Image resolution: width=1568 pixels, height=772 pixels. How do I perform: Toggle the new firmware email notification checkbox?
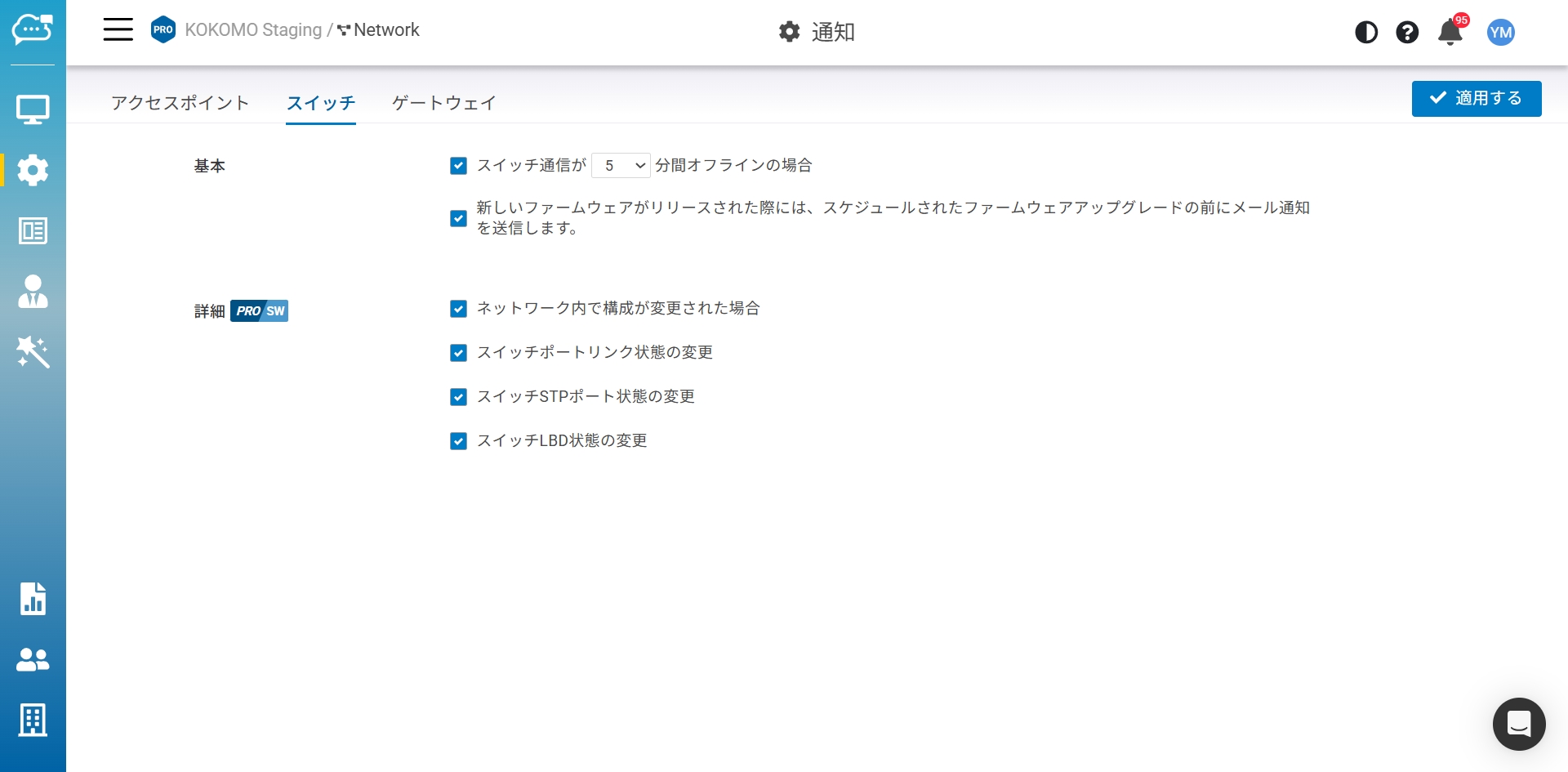coord(459,218)
